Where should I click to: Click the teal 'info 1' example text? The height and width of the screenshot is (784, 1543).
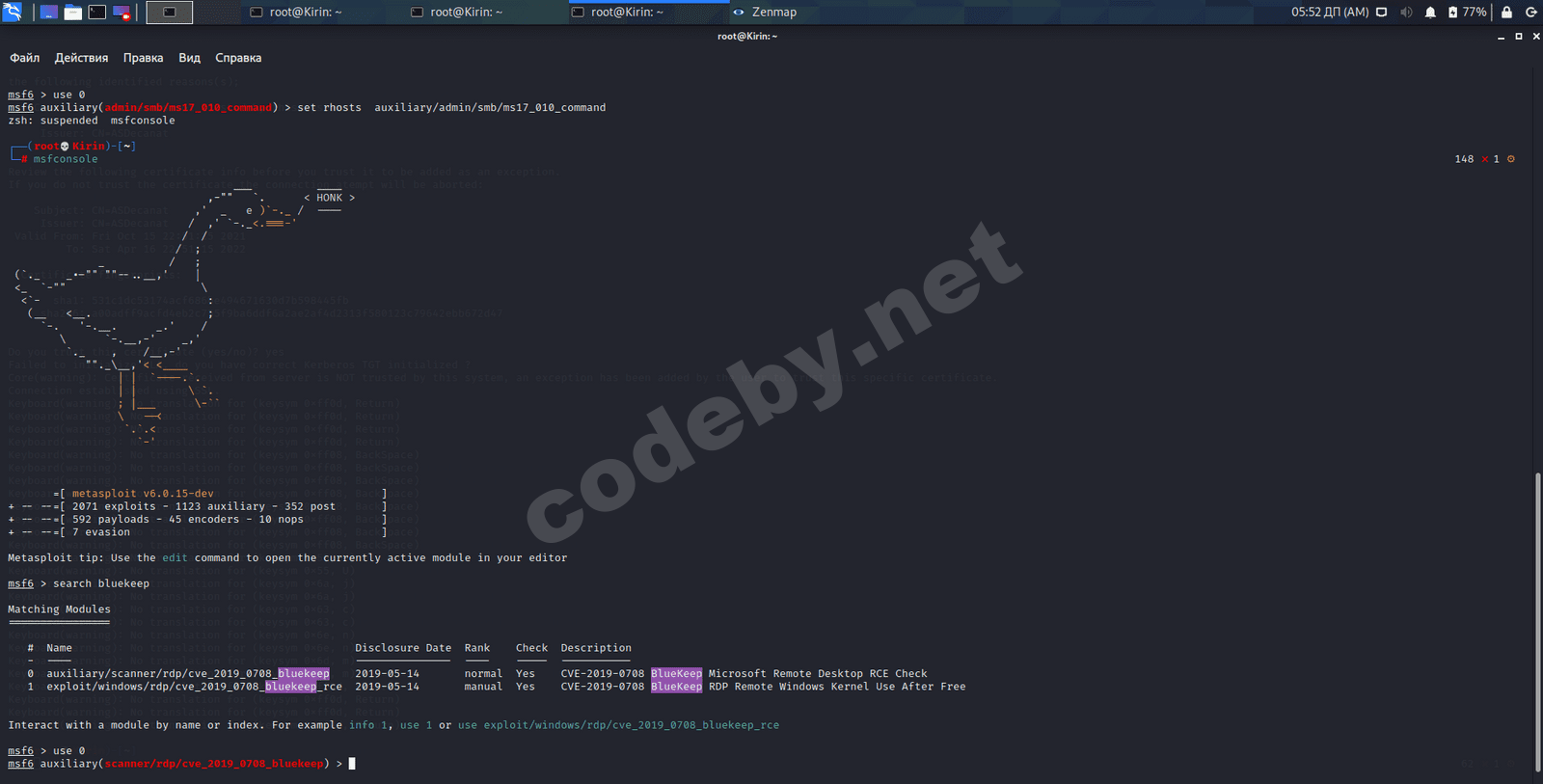[367, 725]
